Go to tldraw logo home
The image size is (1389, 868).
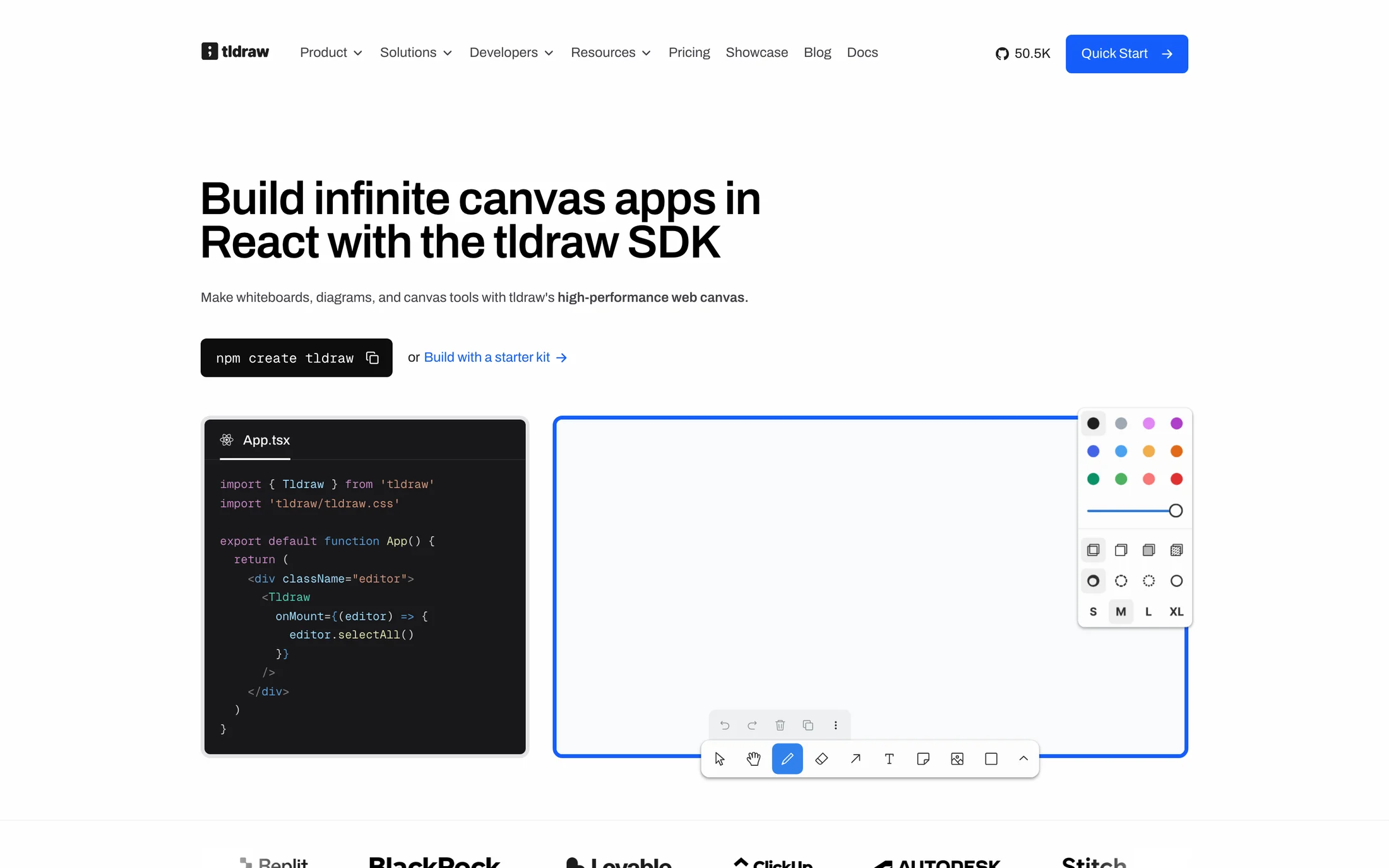235,52
